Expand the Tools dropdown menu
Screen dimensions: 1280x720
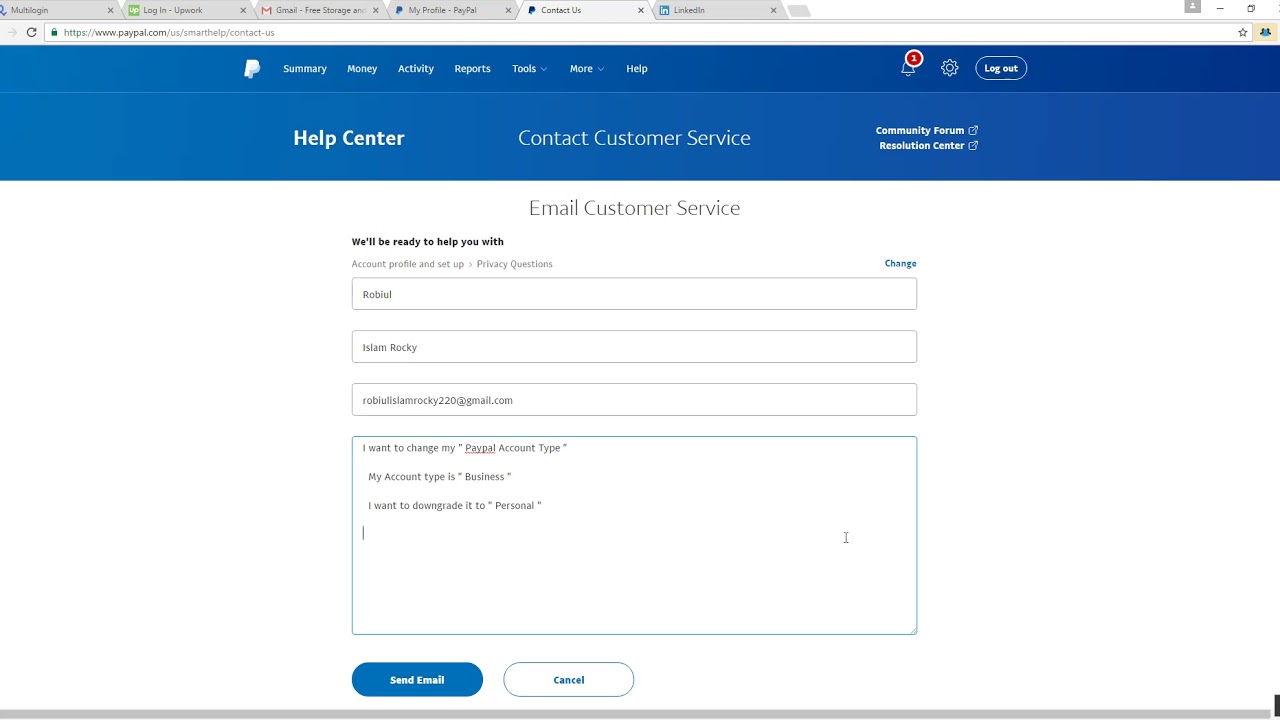click(x=530, y=69)
